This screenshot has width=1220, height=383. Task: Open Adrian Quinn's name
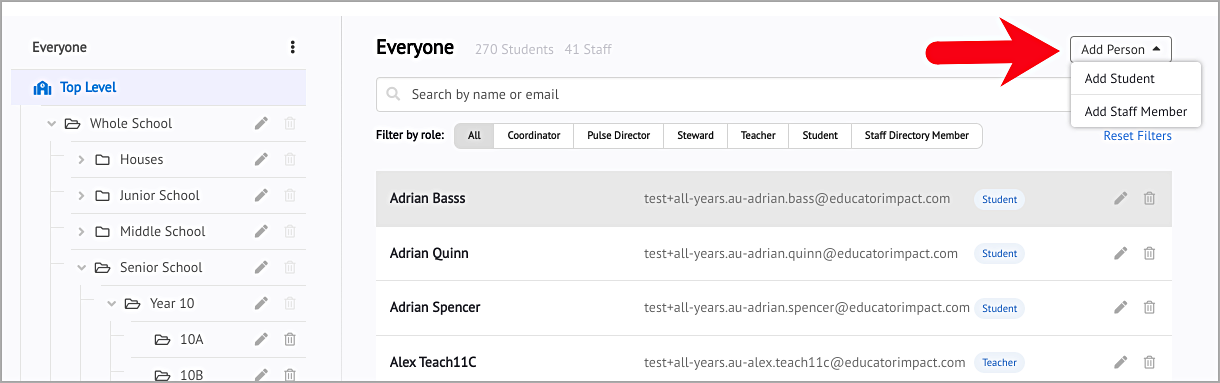pos(429,253)
